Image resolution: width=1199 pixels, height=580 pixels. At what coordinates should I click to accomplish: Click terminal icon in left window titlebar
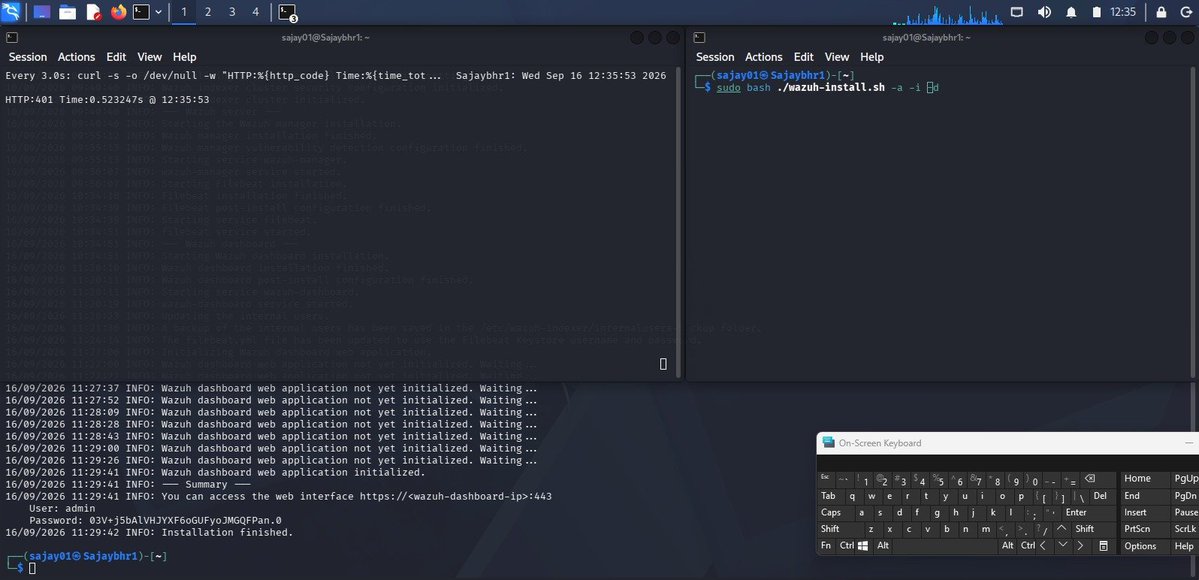pyautogui.click(x=11, y=37)
